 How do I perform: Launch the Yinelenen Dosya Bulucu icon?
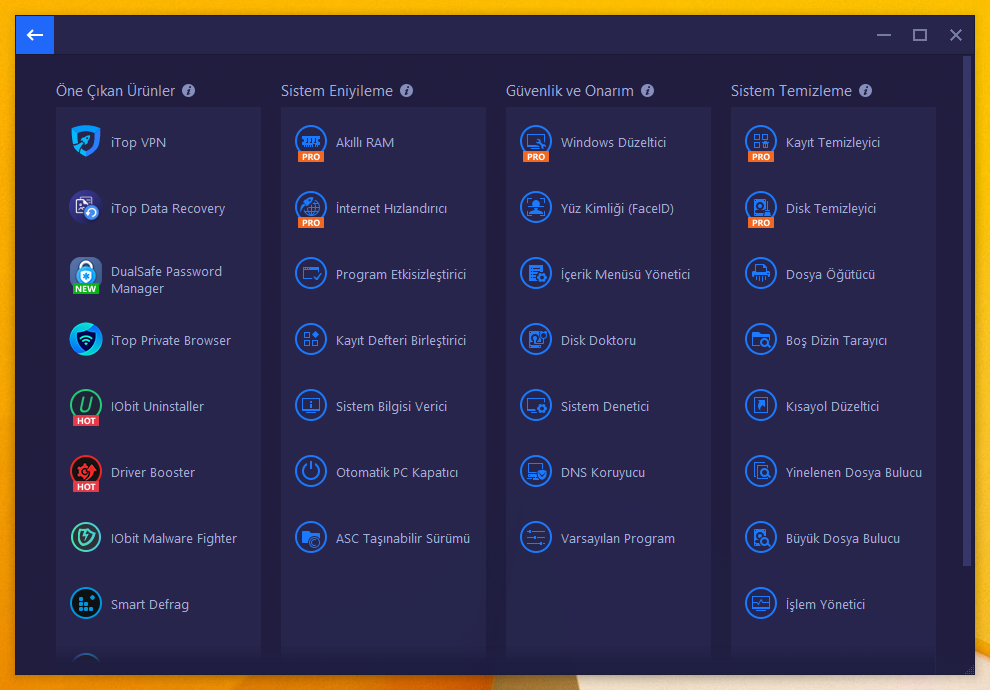(x=760, y=472)
